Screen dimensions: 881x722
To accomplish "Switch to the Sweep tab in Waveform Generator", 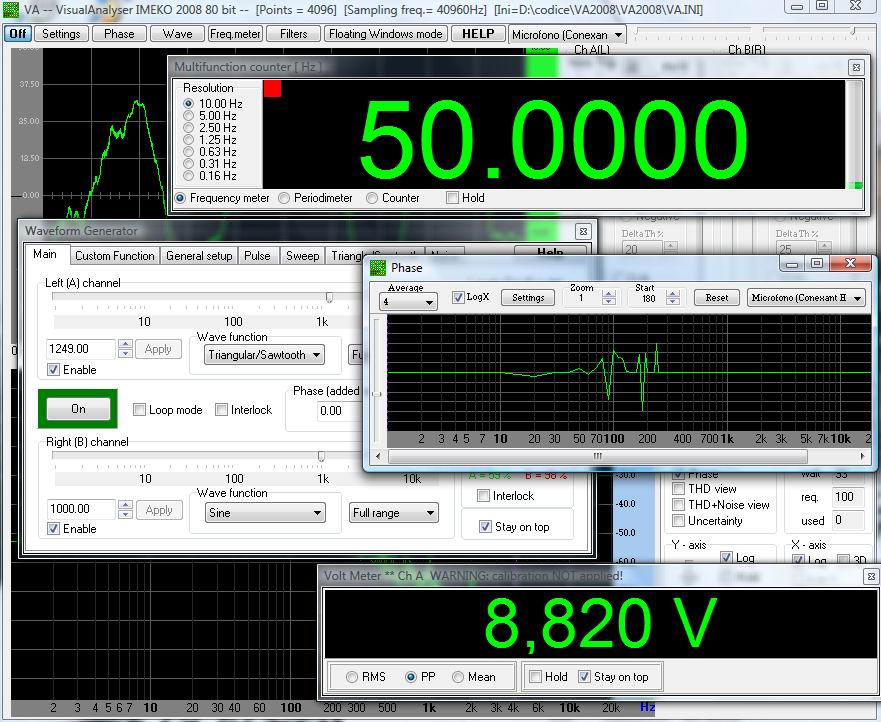I will (302, 255).
